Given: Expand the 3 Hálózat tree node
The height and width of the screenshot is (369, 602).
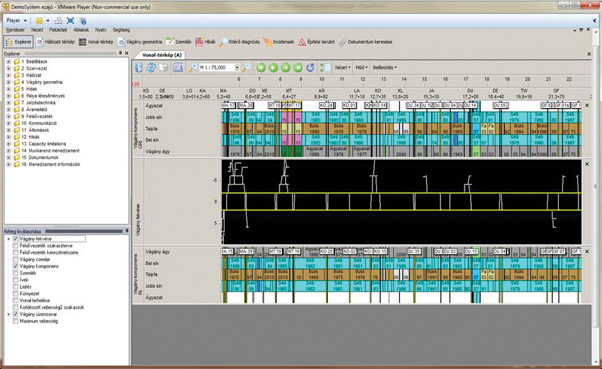Looking at the screenshot, I should 8,75.
